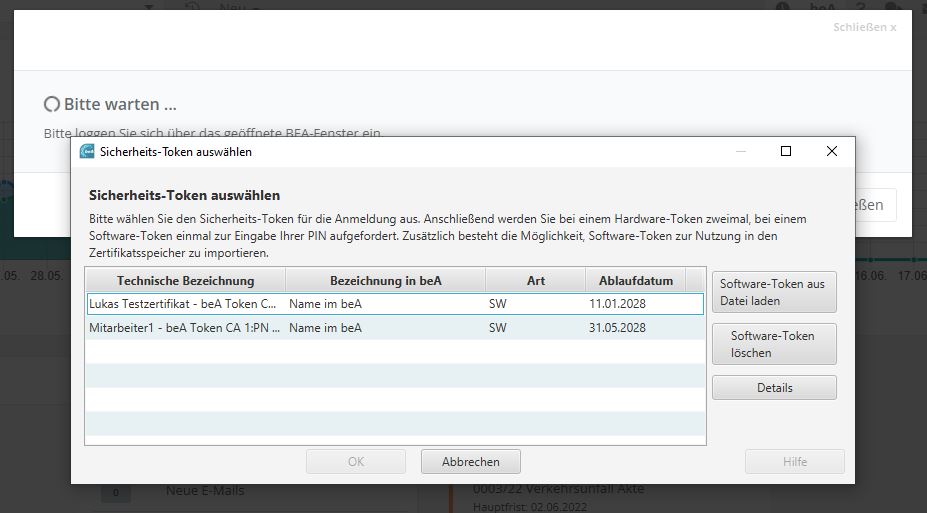The height and width of the screenshot is (513, 927).
Task: Confirm selection with the OK button
Action: click(355, 461)
